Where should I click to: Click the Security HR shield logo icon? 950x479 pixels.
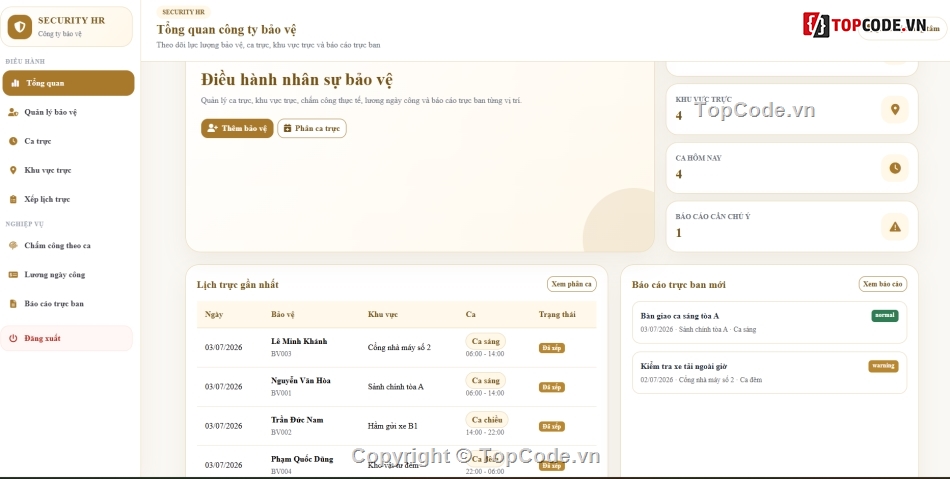click(19, 27)
